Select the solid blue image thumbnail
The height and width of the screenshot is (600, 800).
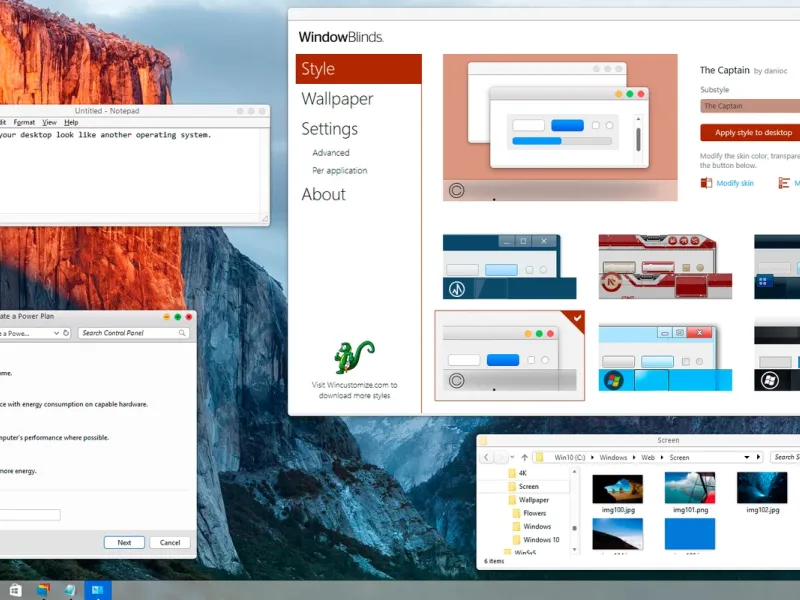(690, 534)
